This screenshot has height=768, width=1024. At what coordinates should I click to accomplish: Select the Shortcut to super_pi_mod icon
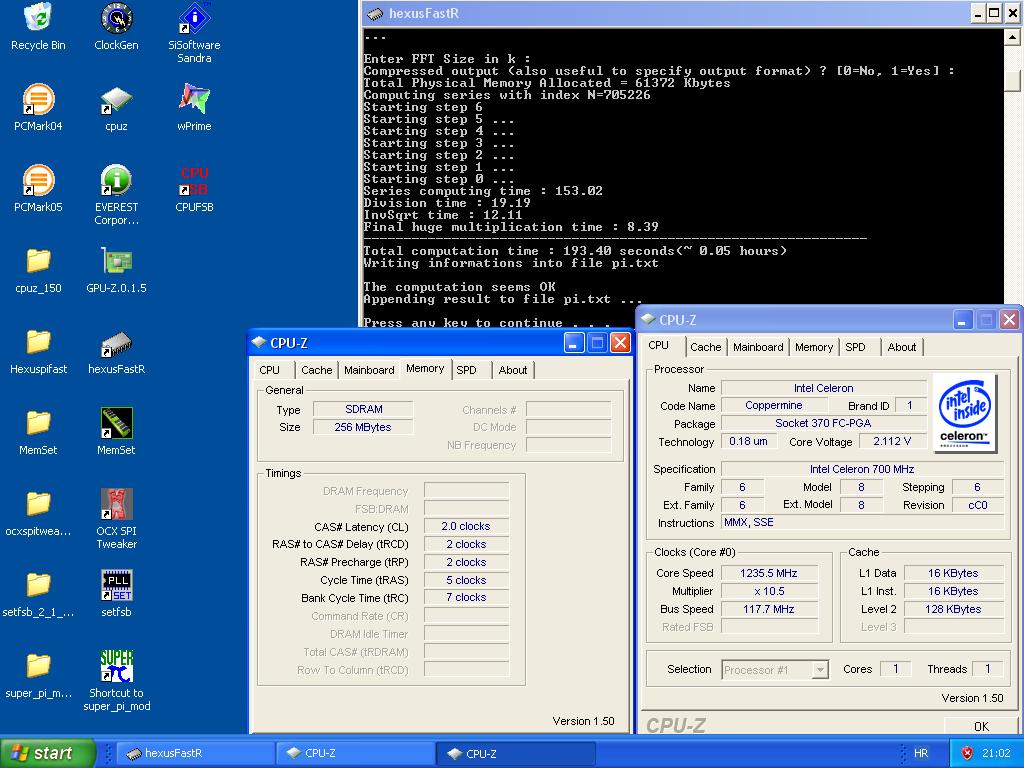(x=116, y=666)
